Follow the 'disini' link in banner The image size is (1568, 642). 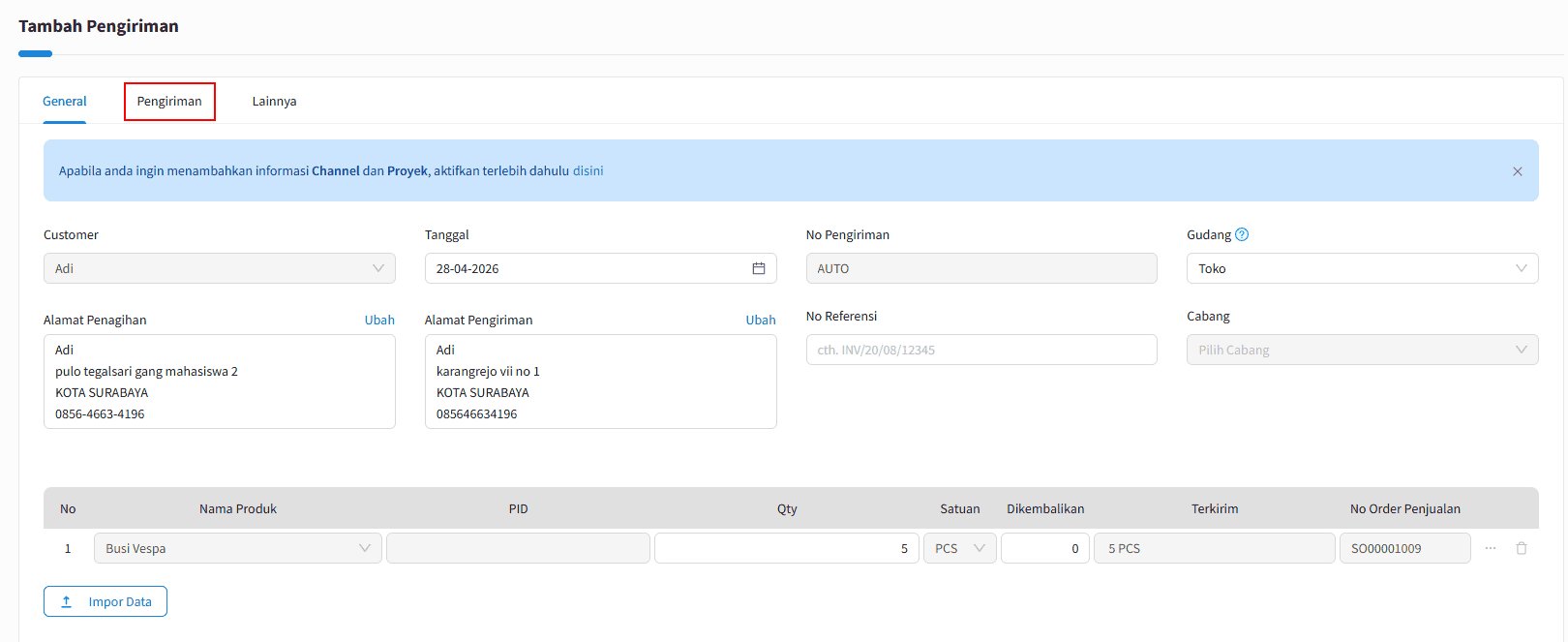click(588, 171)
